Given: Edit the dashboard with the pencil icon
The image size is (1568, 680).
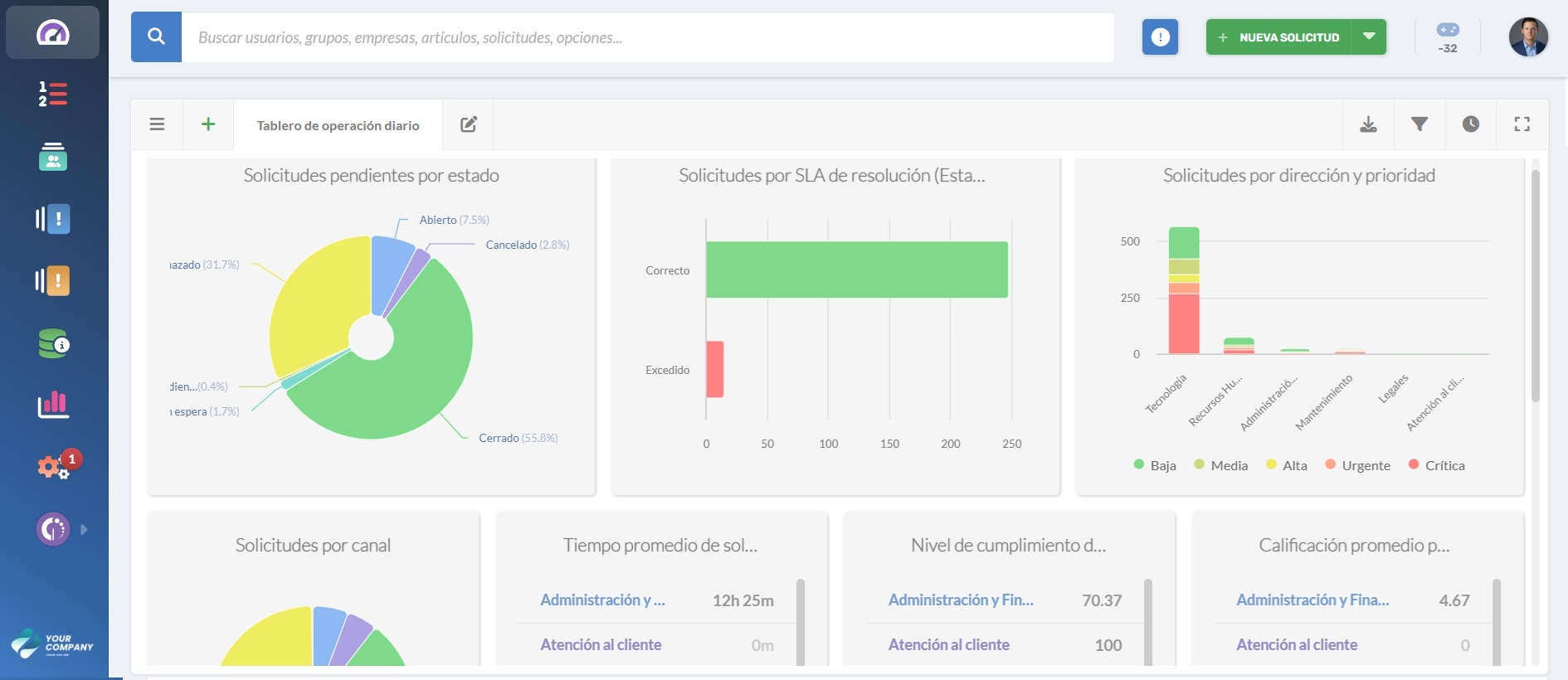Looking at the screenshot, I should point(469,124).
